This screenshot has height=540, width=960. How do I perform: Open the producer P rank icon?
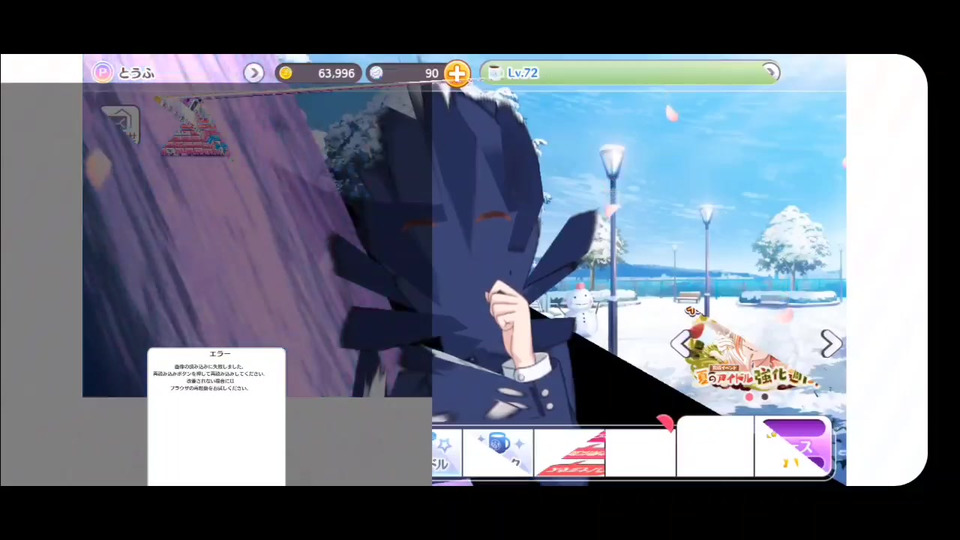coord(102,73)
